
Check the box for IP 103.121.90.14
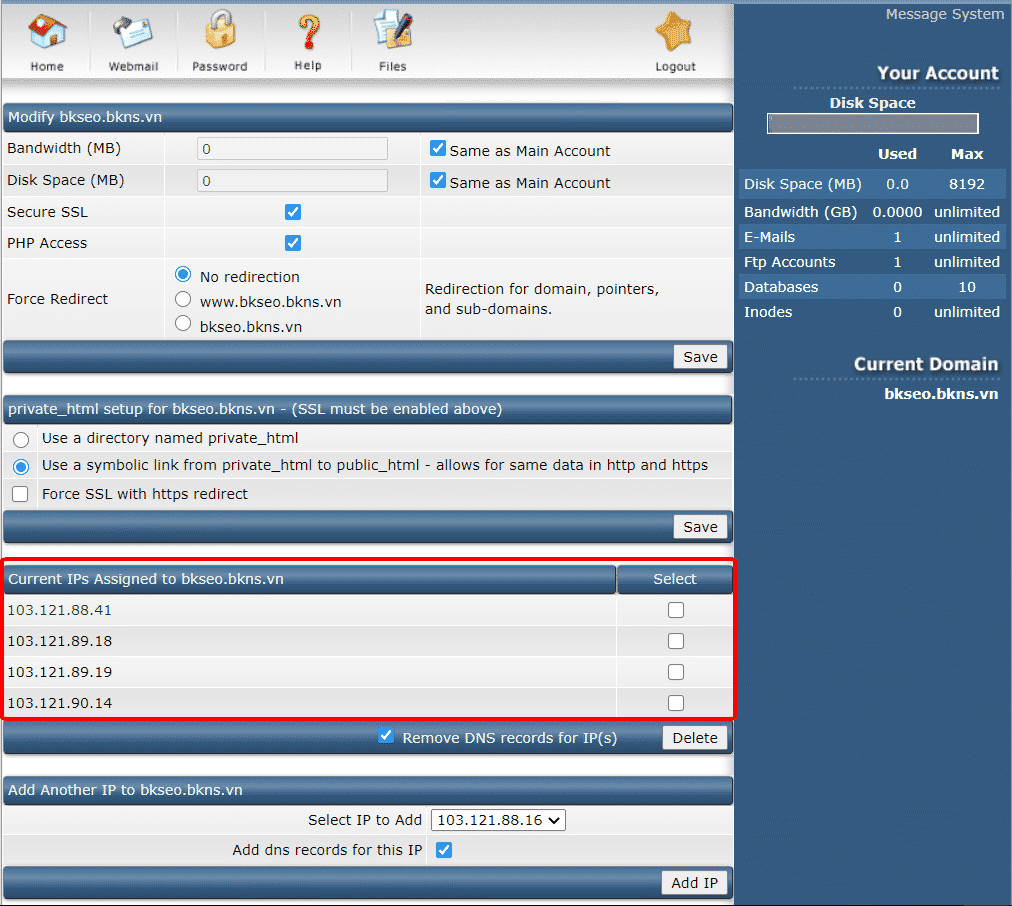coord(676,703)
